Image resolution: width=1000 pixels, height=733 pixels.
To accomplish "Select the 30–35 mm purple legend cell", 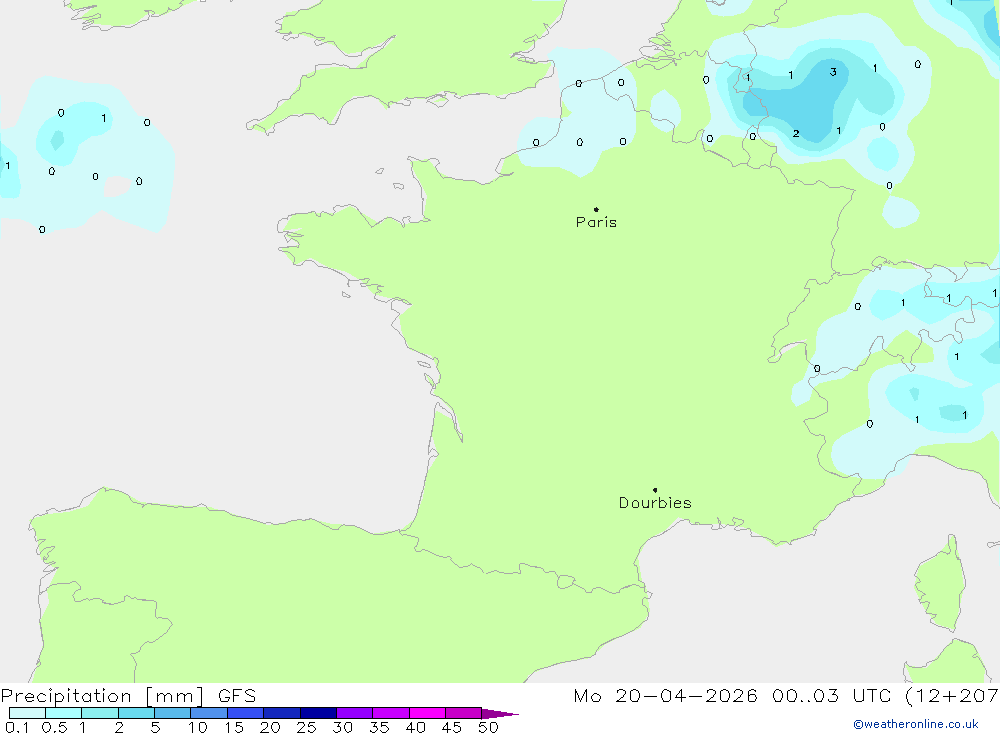I will [354, 713].
